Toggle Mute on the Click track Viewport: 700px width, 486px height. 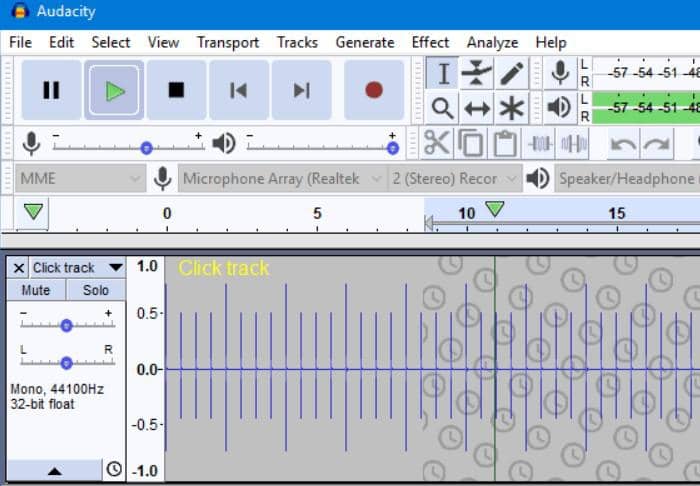tap(36, 290)
